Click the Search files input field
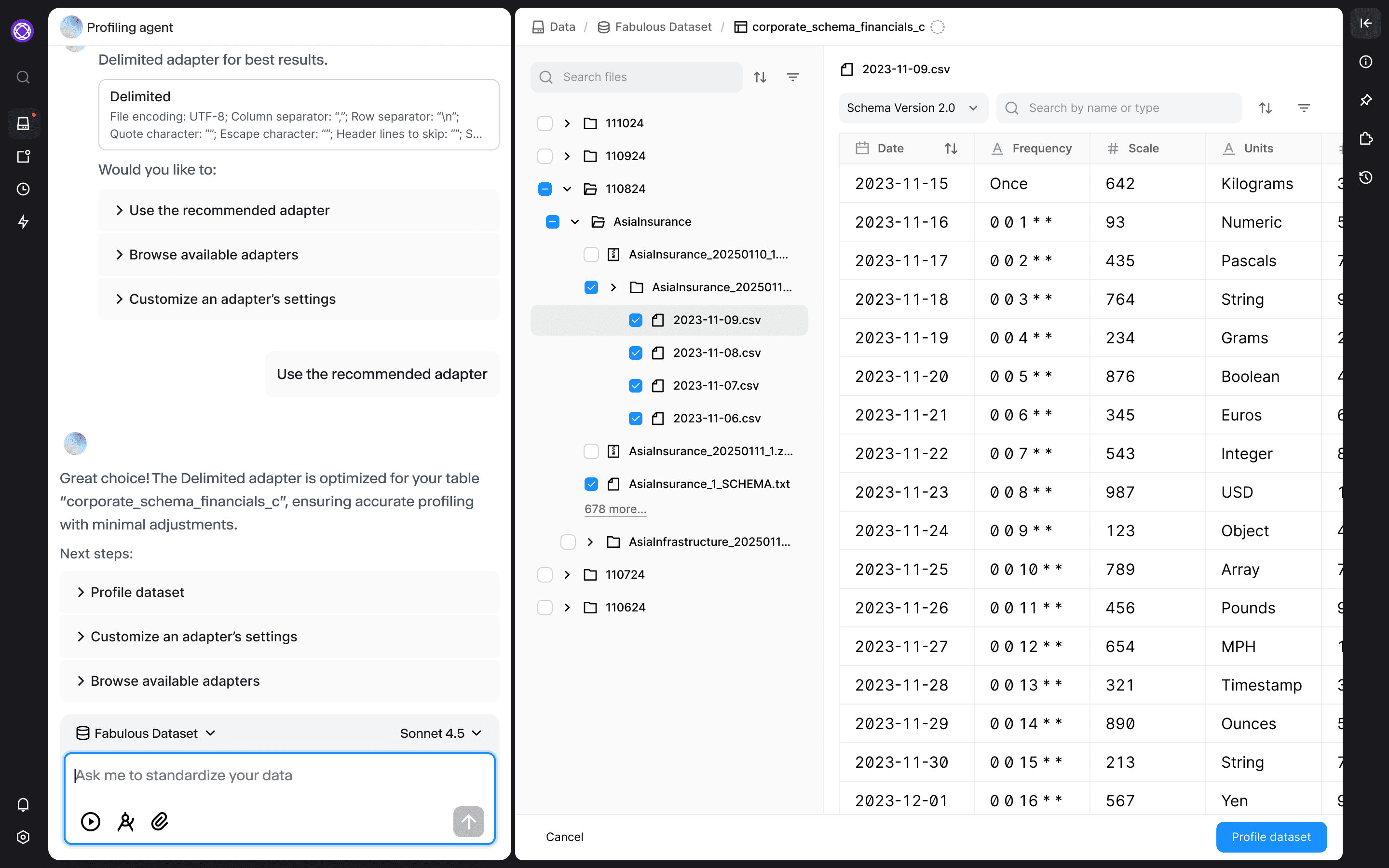Viewport: 1389px width, 868px height. pyautogui.click(x=636, y=77)
